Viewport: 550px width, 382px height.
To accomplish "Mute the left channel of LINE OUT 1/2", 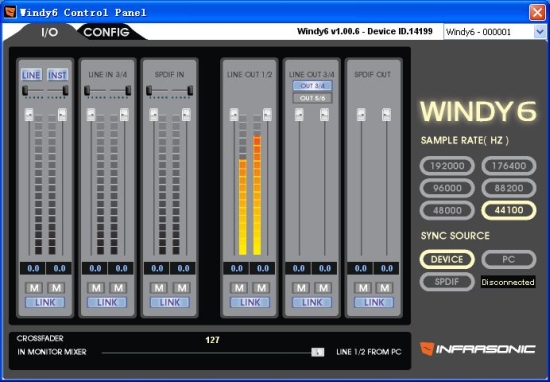I will [239, 288].
